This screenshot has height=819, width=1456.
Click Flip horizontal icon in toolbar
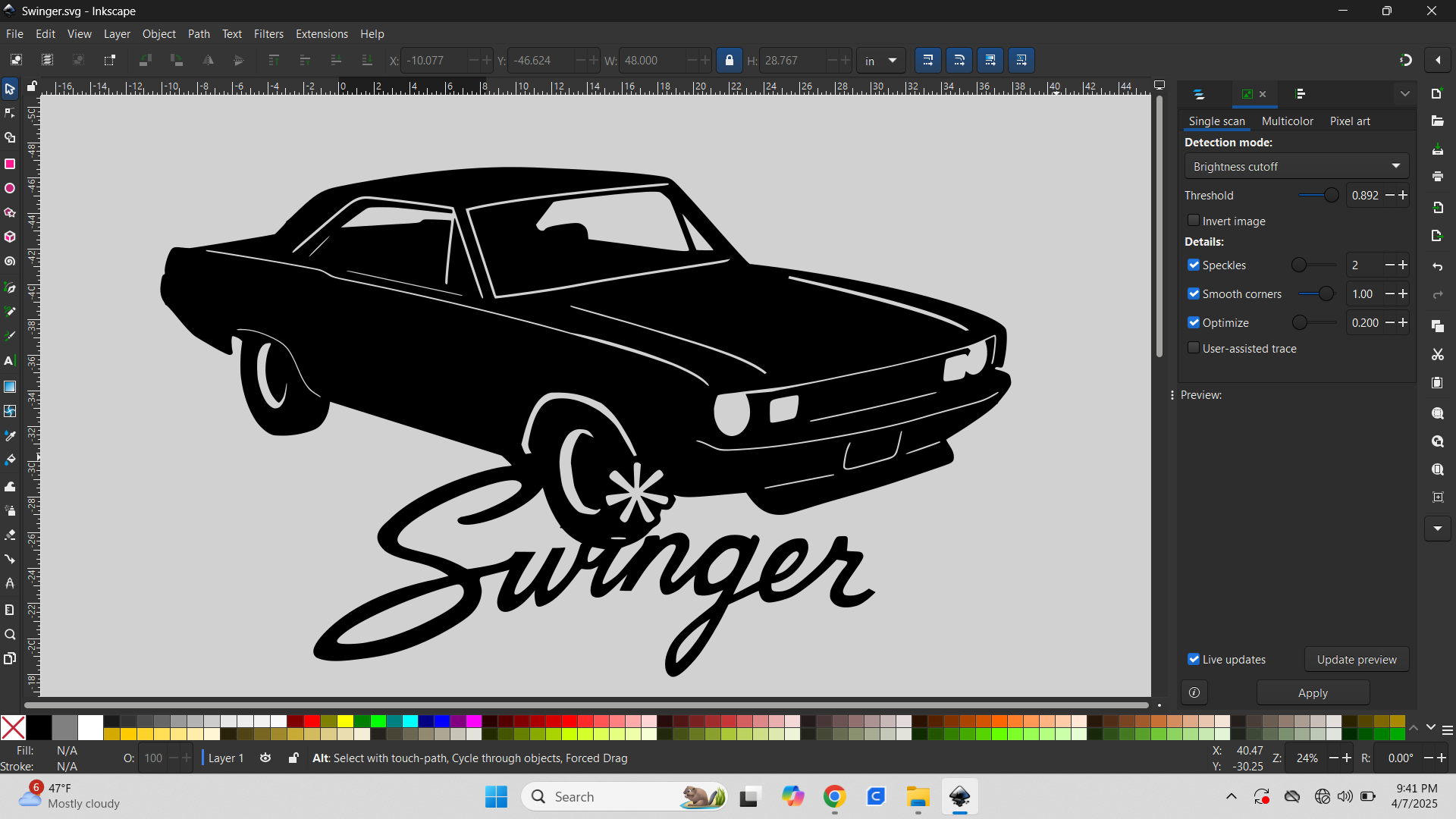(x=208, y=61)
